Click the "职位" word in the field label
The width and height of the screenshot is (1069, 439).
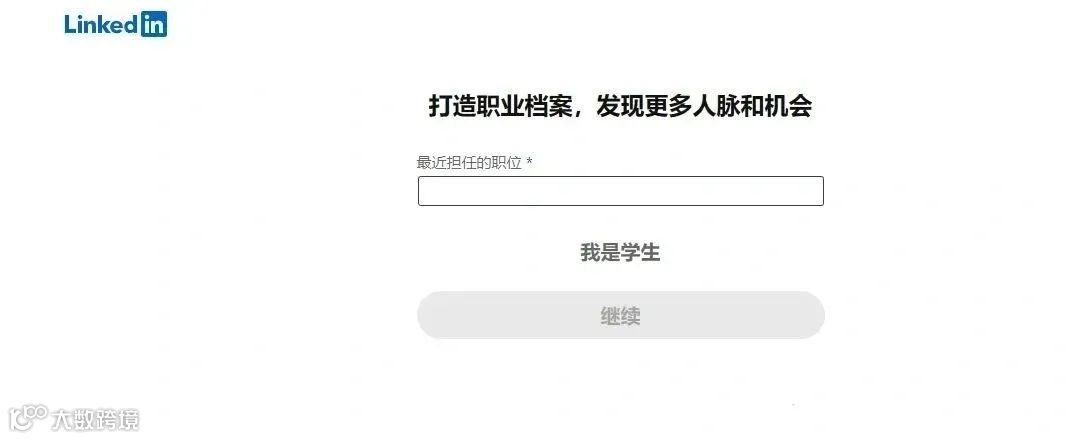pyautogui.click(x=509, y=163)
